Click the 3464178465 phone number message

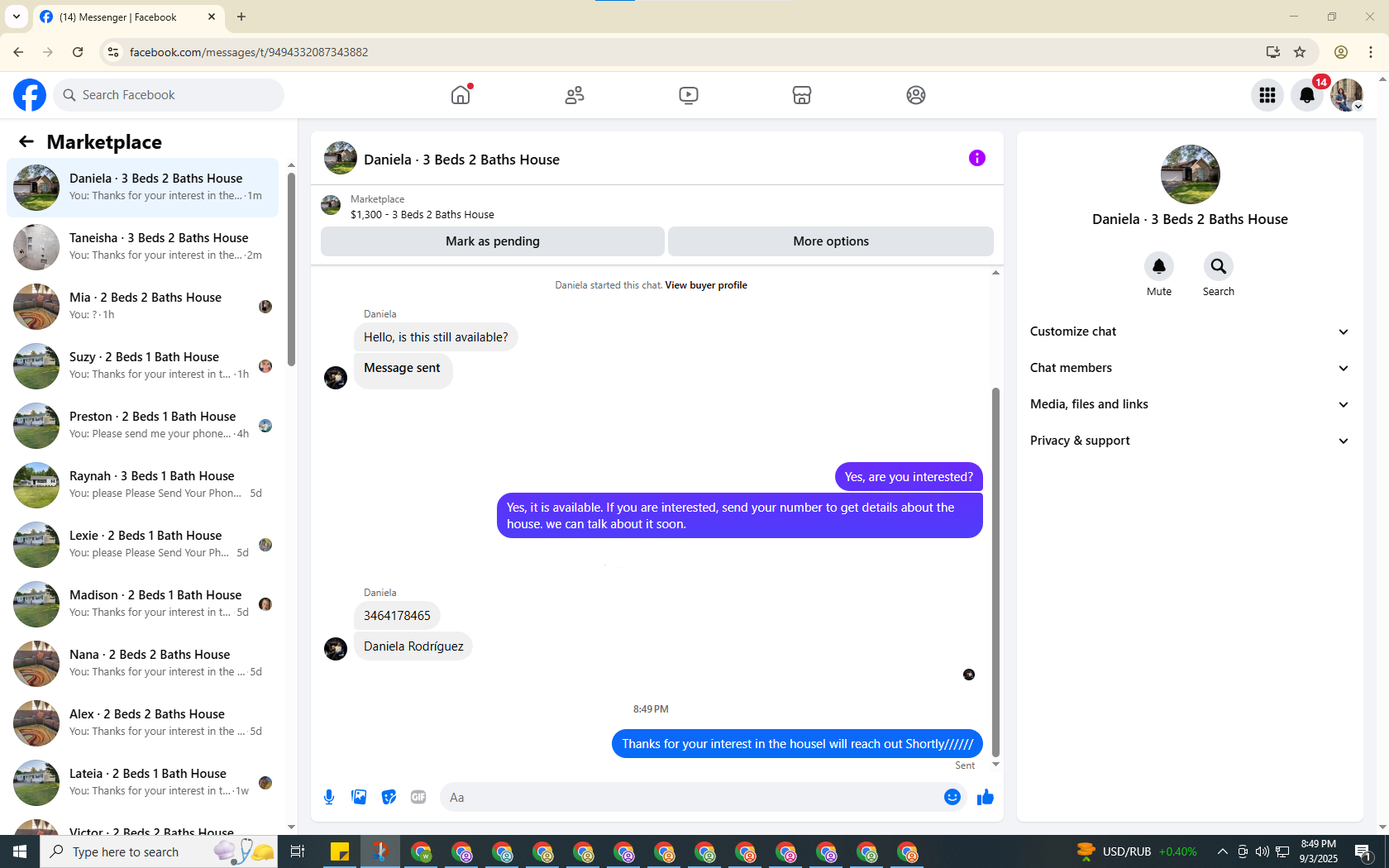point(397,616)
